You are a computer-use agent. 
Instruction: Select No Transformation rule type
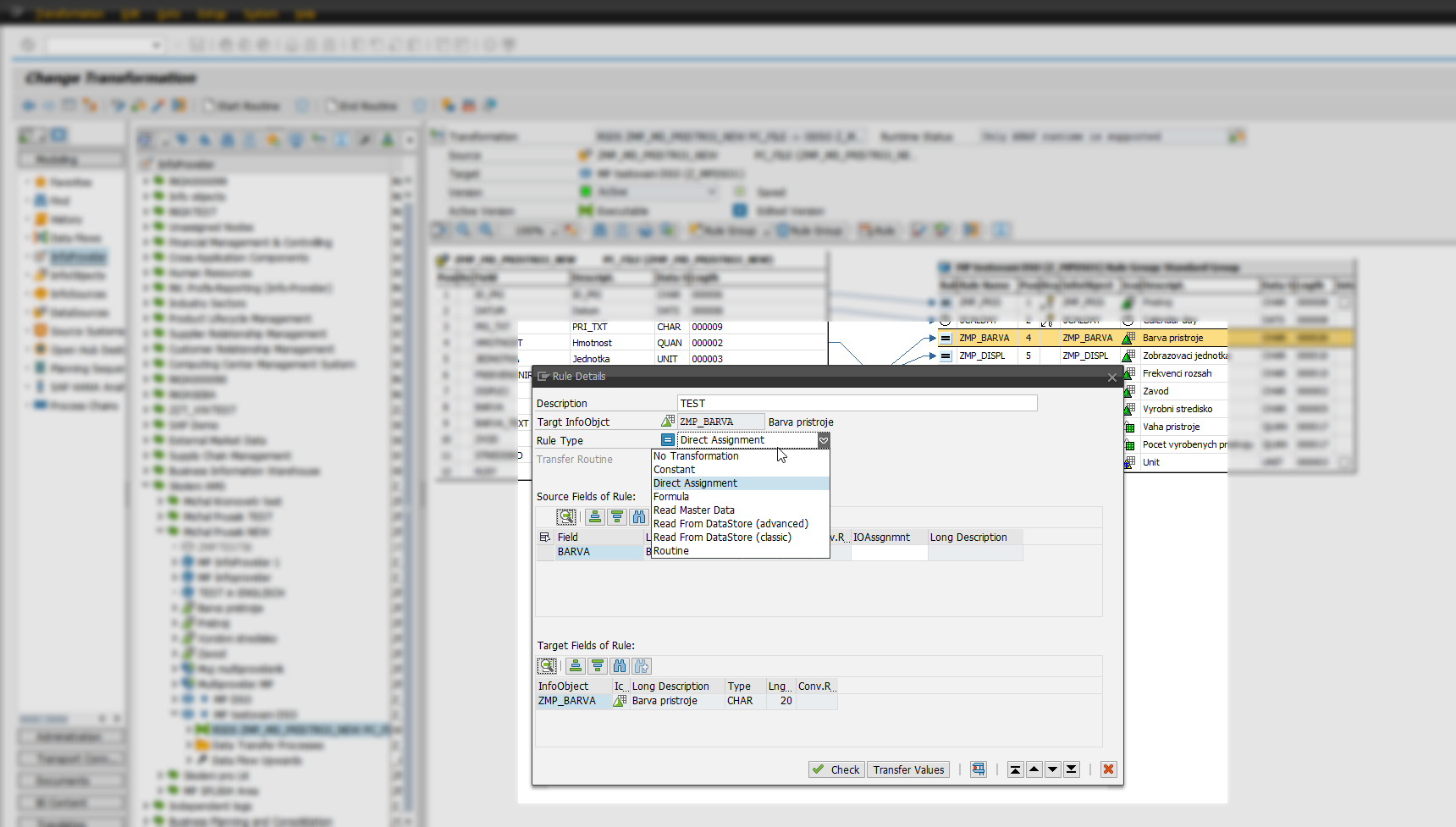696,456
